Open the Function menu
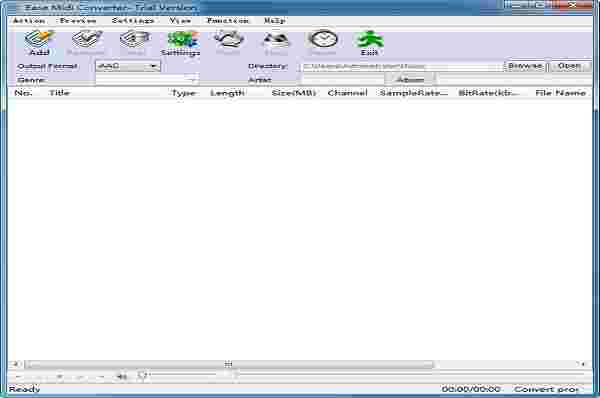The image size is (600, 398). [x=228, y=21]
